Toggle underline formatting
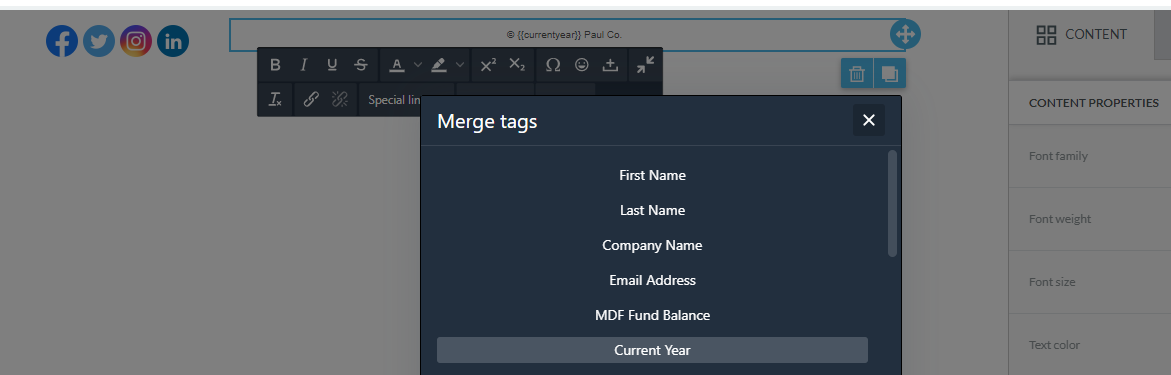Image resolution: width=1171 pixels, height=375 pixels. 332,65
